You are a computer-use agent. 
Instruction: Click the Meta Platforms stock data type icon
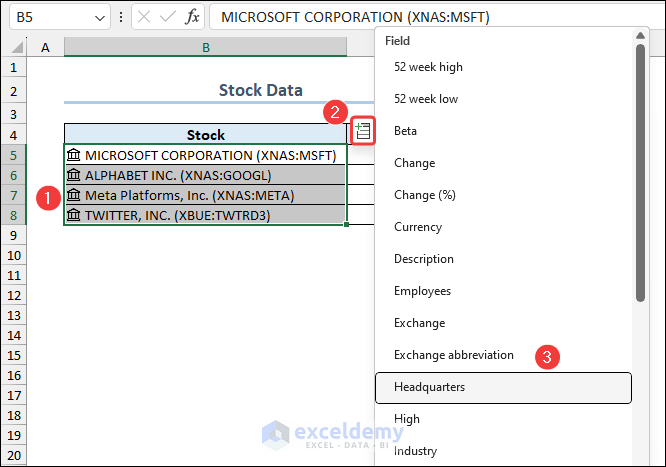click(74, 195)
